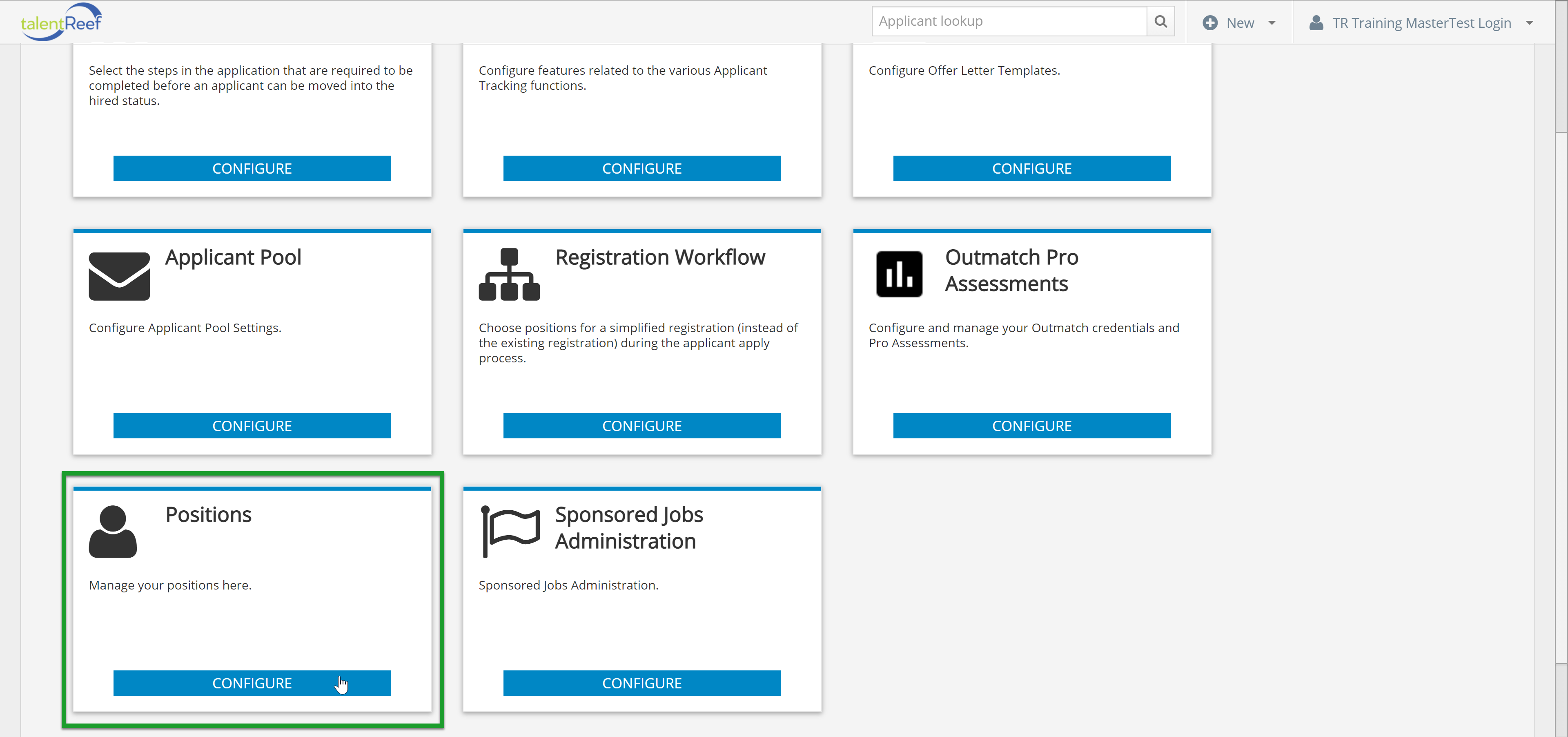Image resolution: width=1568 pixels, height=737 pixels.
Task: Click the search magnifier icon
Action: [x=1162, y=21]
